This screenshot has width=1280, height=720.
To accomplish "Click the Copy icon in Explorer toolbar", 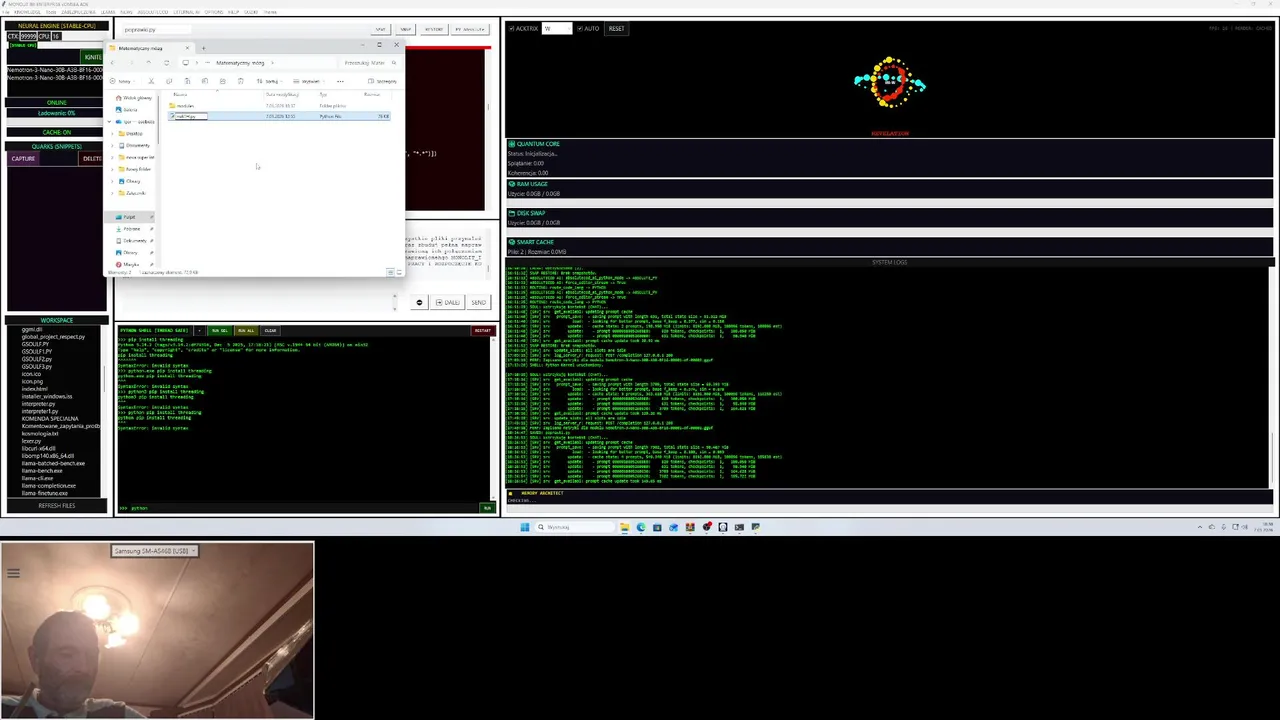I will pos(169,81).
